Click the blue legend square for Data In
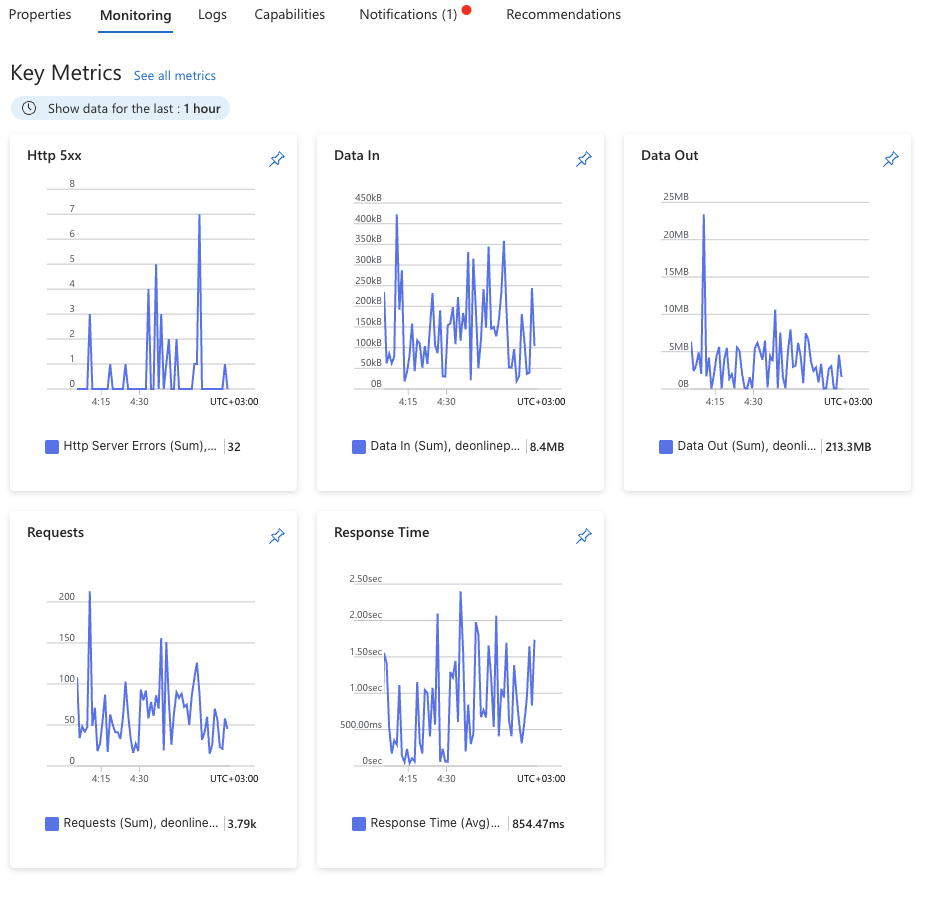928x897 pixels. click(359, 446)
